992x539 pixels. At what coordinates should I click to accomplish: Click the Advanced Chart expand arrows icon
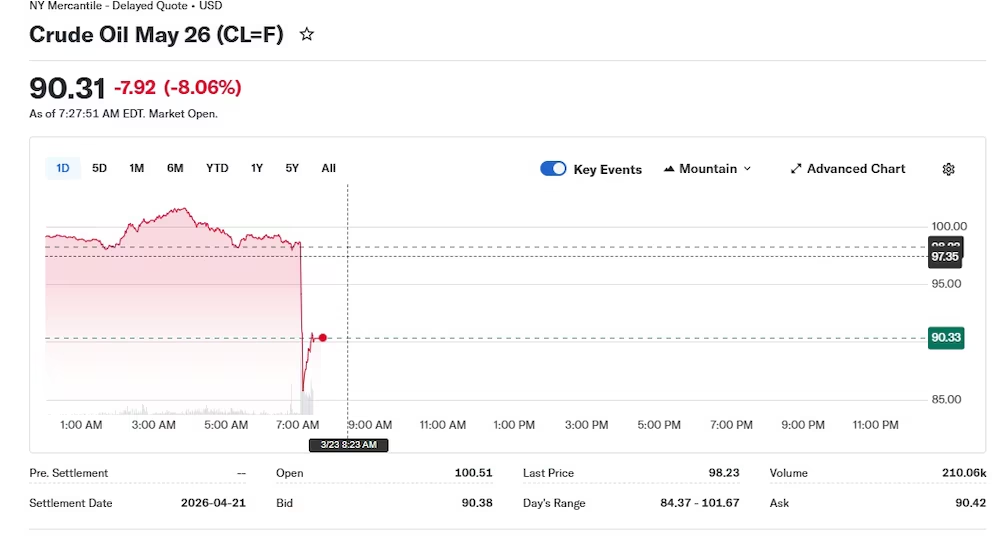point(796,169)
